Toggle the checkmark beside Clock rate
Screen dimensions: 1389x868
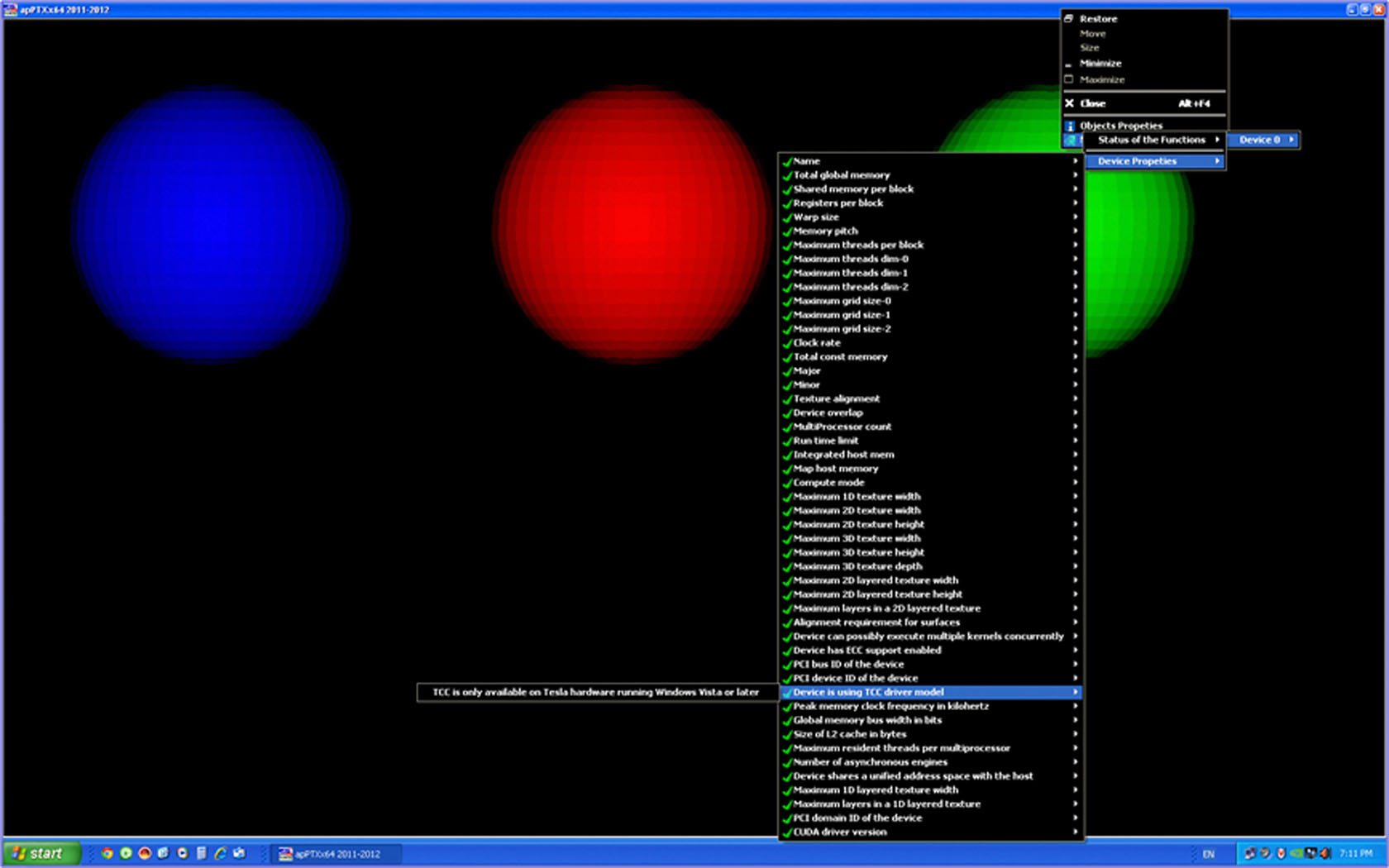click(787, 343)
